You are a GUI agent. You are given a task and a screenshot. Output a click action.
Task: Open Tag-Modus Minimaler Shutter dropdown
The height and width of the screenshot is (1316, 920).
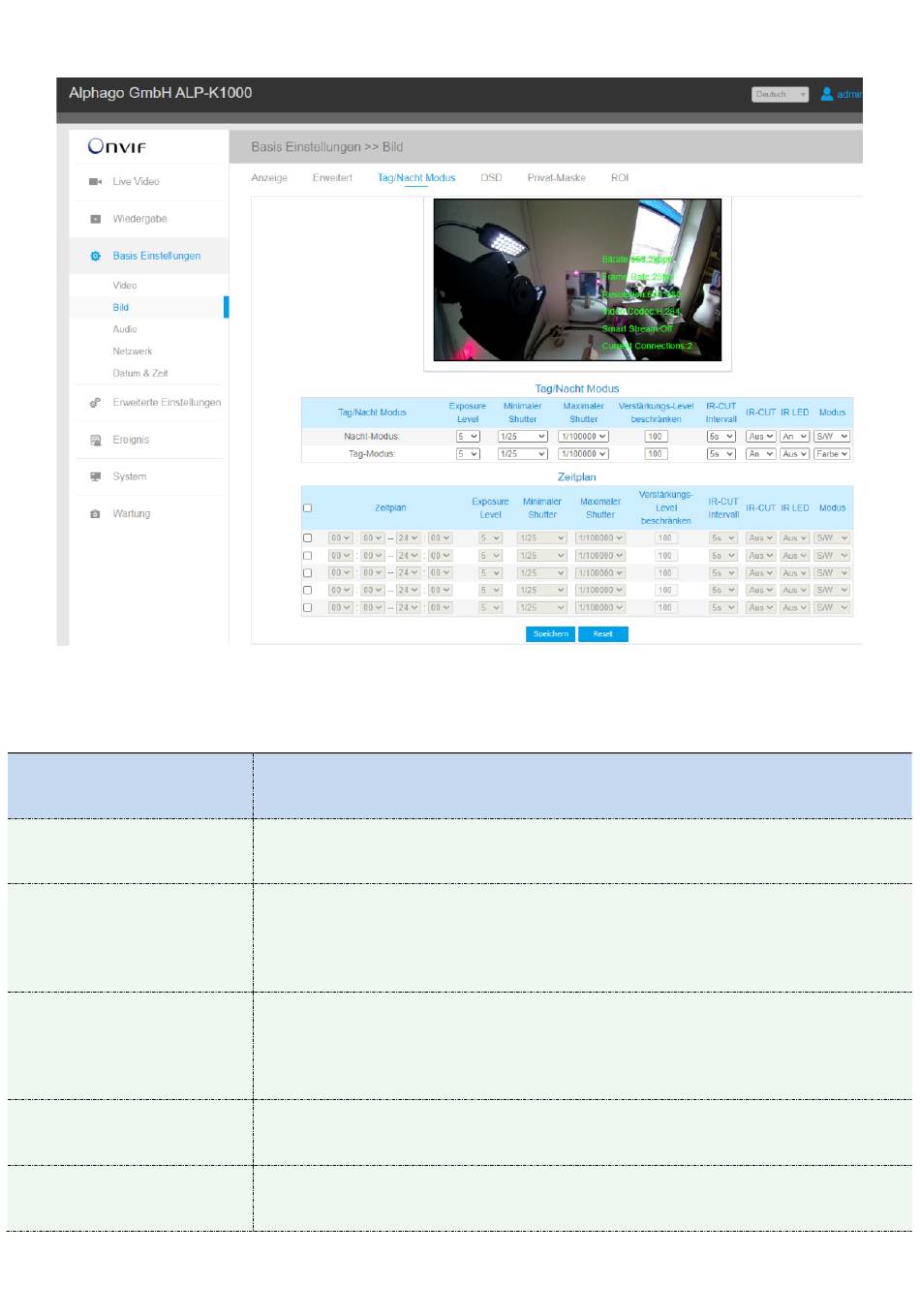coord(523,454)
